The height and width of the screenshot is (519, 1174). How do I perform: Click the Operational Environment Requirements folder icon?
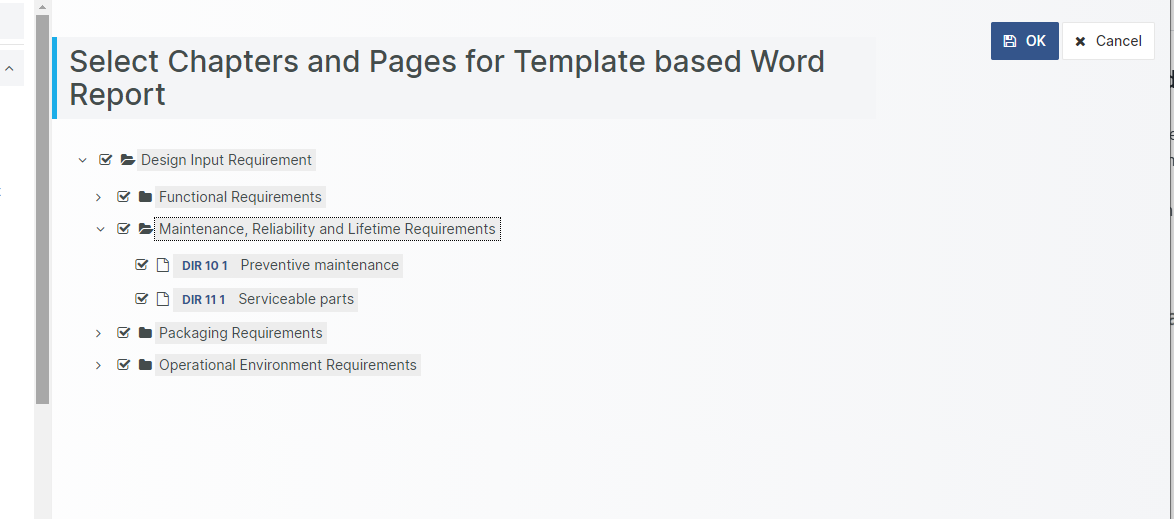click(145, 365)
